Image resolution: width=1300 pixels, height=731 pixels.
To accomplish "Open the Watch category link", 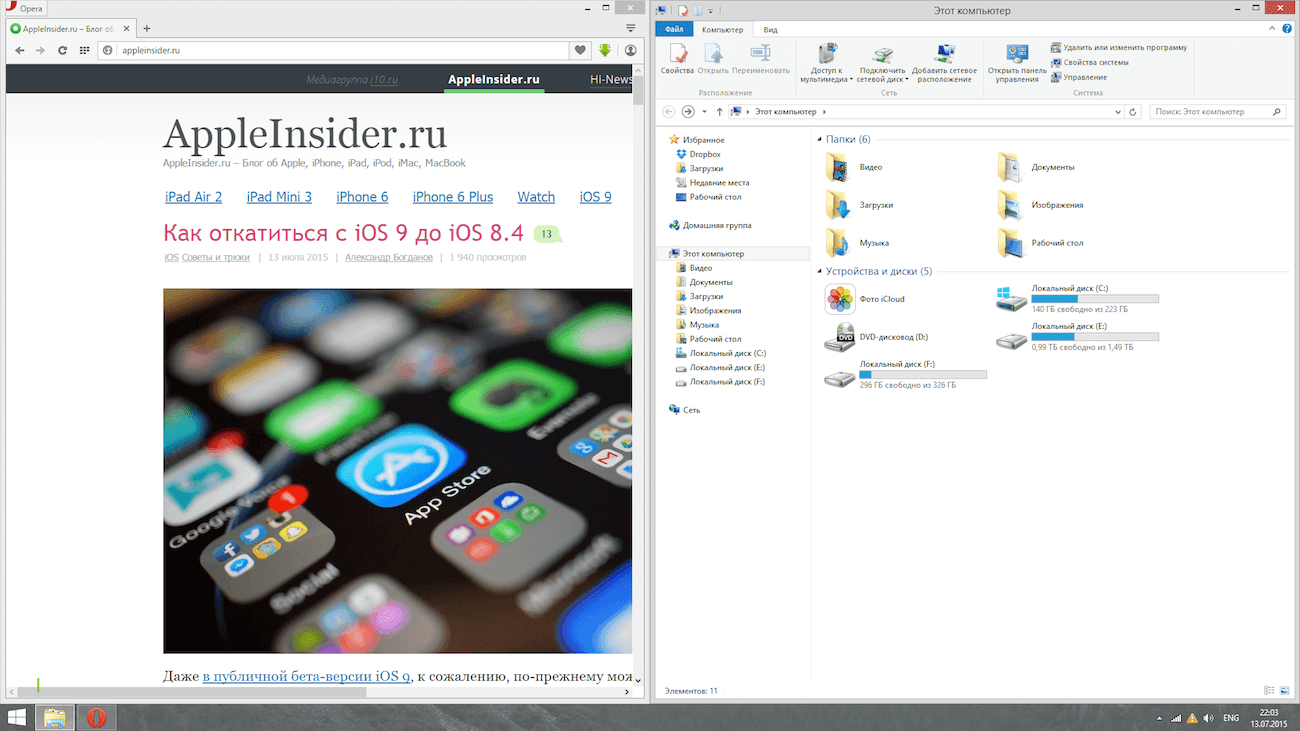I will point(536,197).
